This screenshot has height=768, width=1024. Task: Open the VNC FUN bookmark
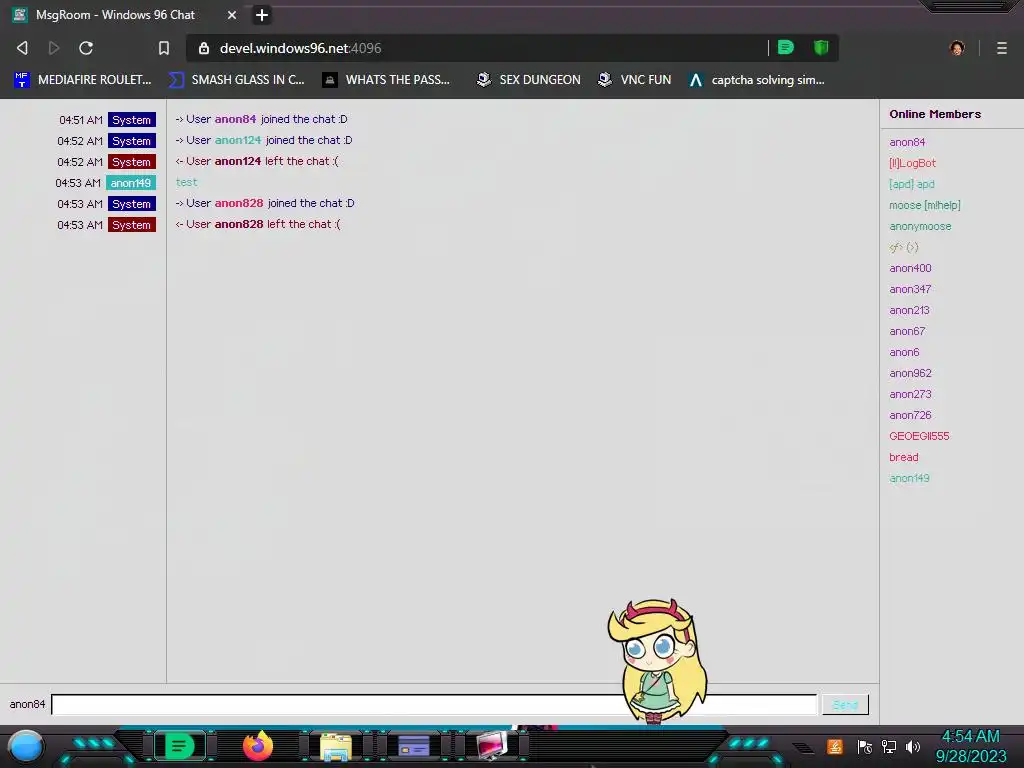634,80
